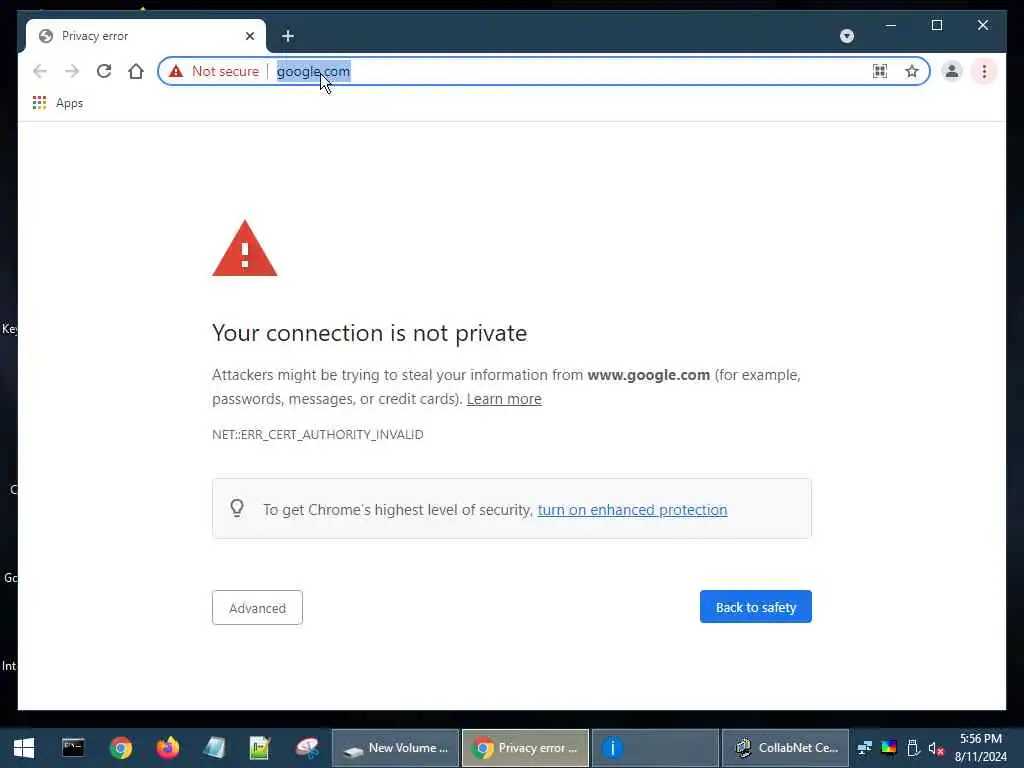
Task: Open Chrome's three-dot menu
Action: (x=984, y=71)
